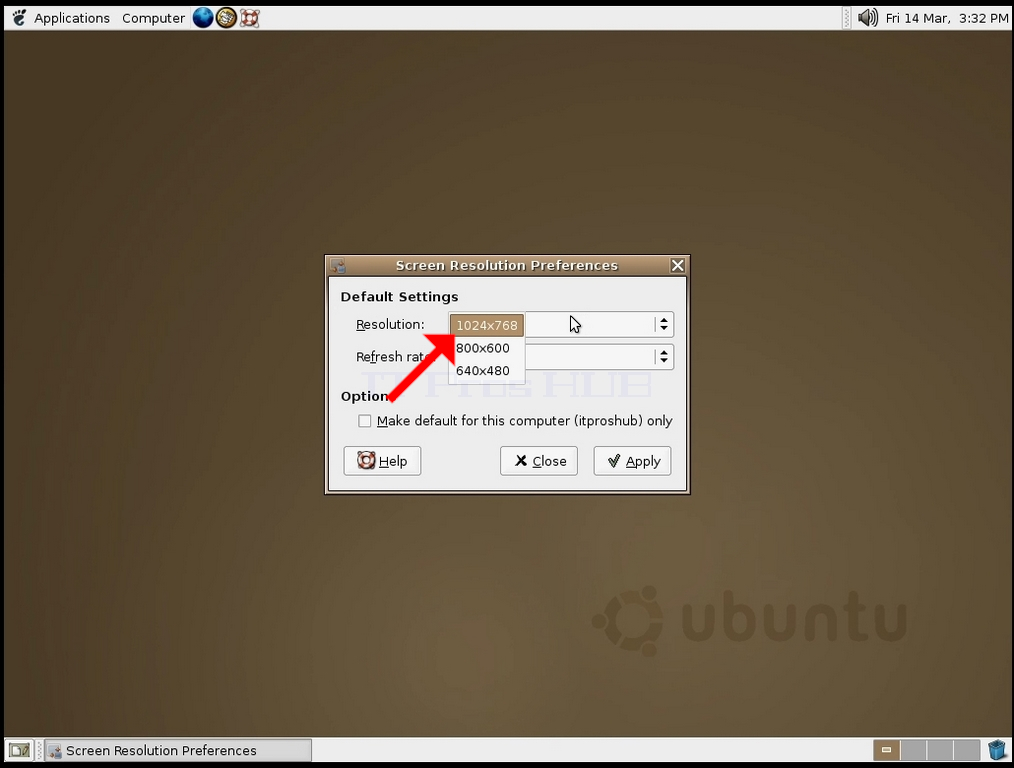Viewport: 1014px width, 768px height.
Task: Choose the 800x600 resolution option
Action: point(483,348)
